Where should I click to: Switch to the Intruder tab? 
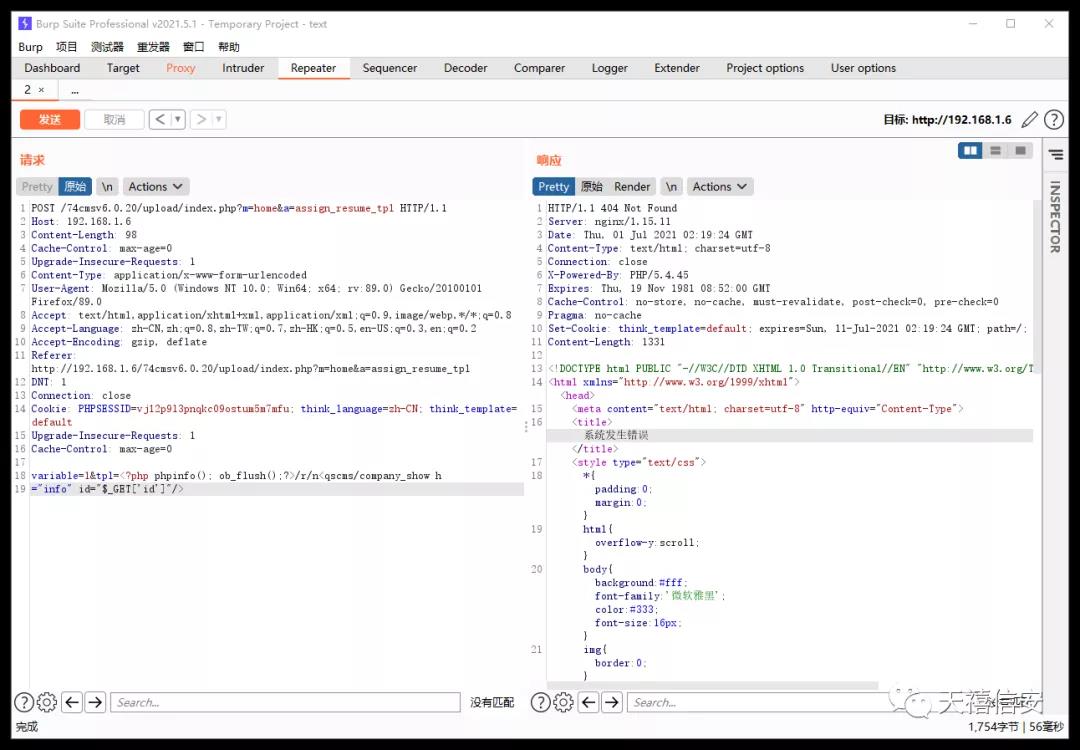click(243, 68)
